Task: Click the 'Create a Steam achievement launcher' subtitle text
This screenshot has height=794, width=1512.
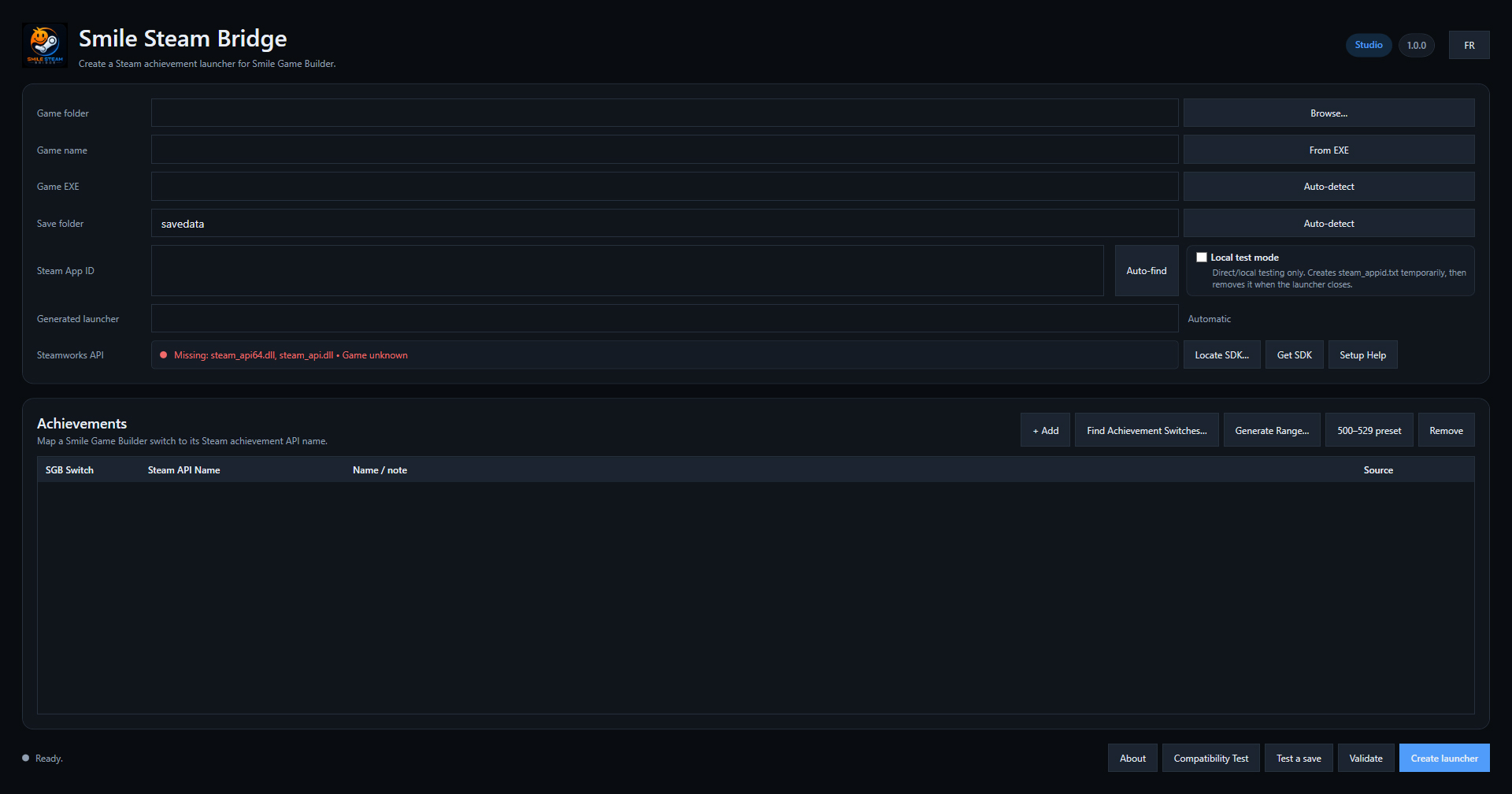Action: (x=207, y=64)
